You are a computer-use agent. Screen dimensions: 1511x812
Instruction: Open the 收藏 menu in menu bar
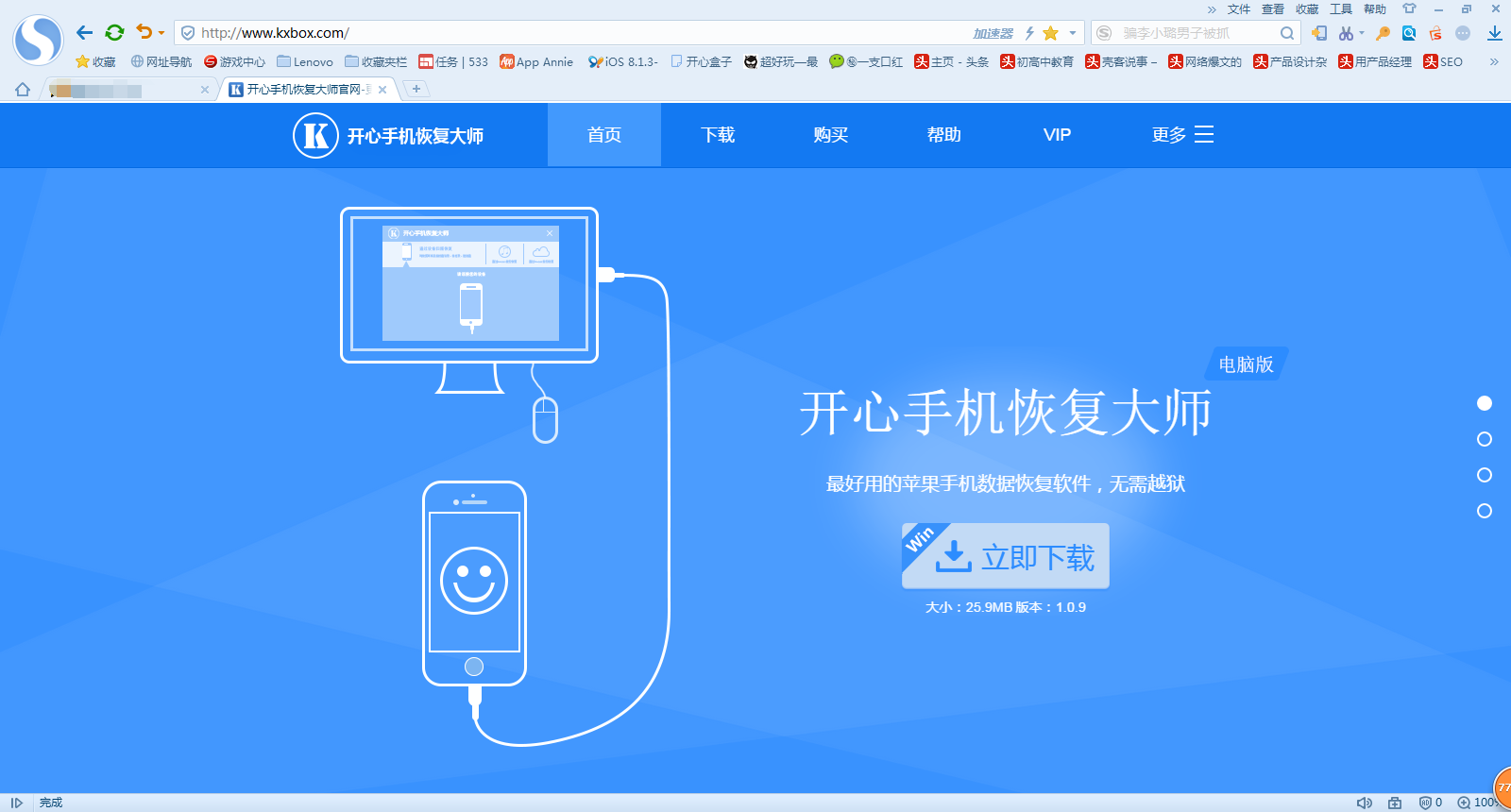tap(1307, 9)
